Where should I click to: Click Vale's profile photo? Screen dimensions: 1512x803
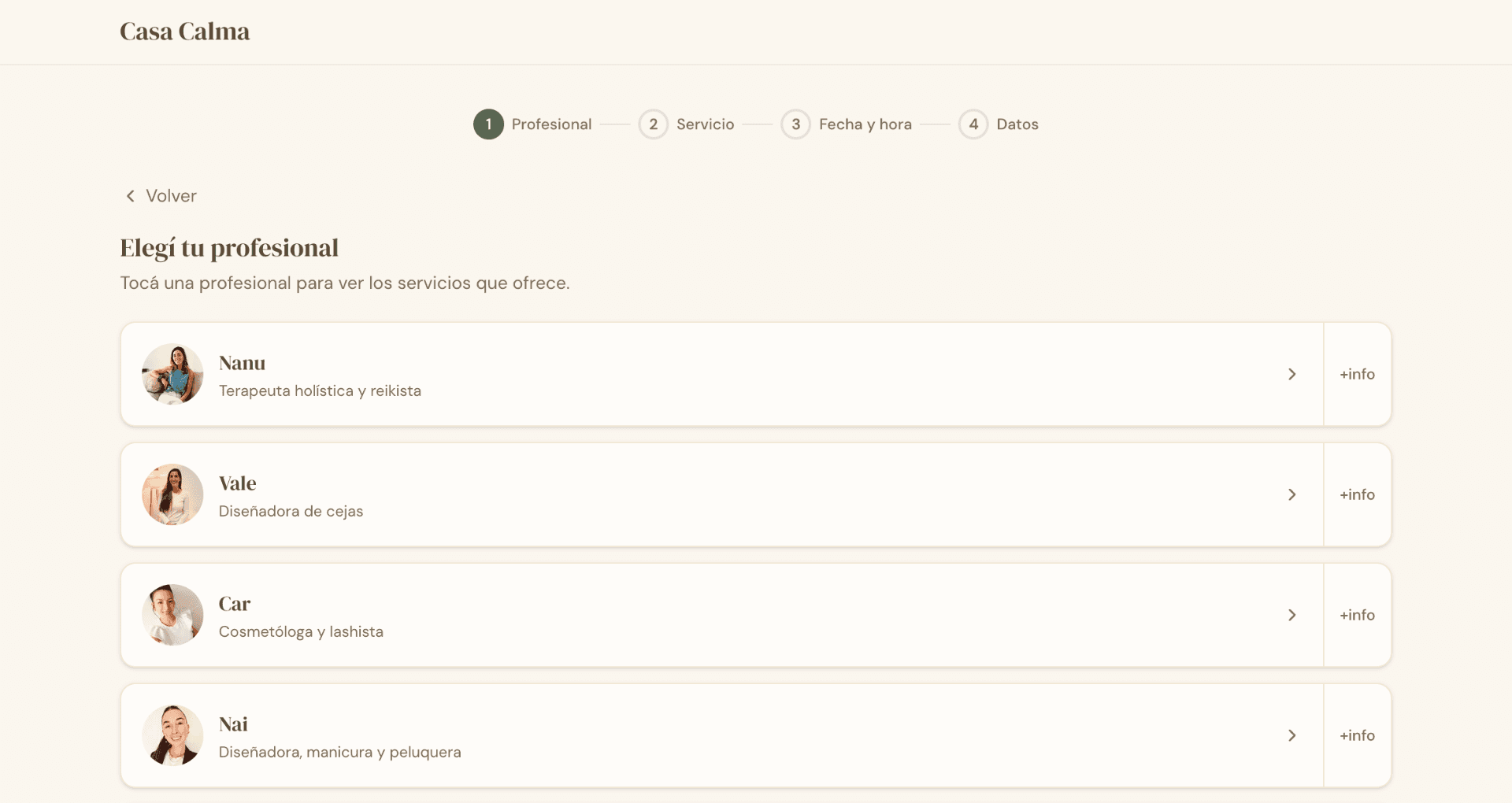click(172, 494)
